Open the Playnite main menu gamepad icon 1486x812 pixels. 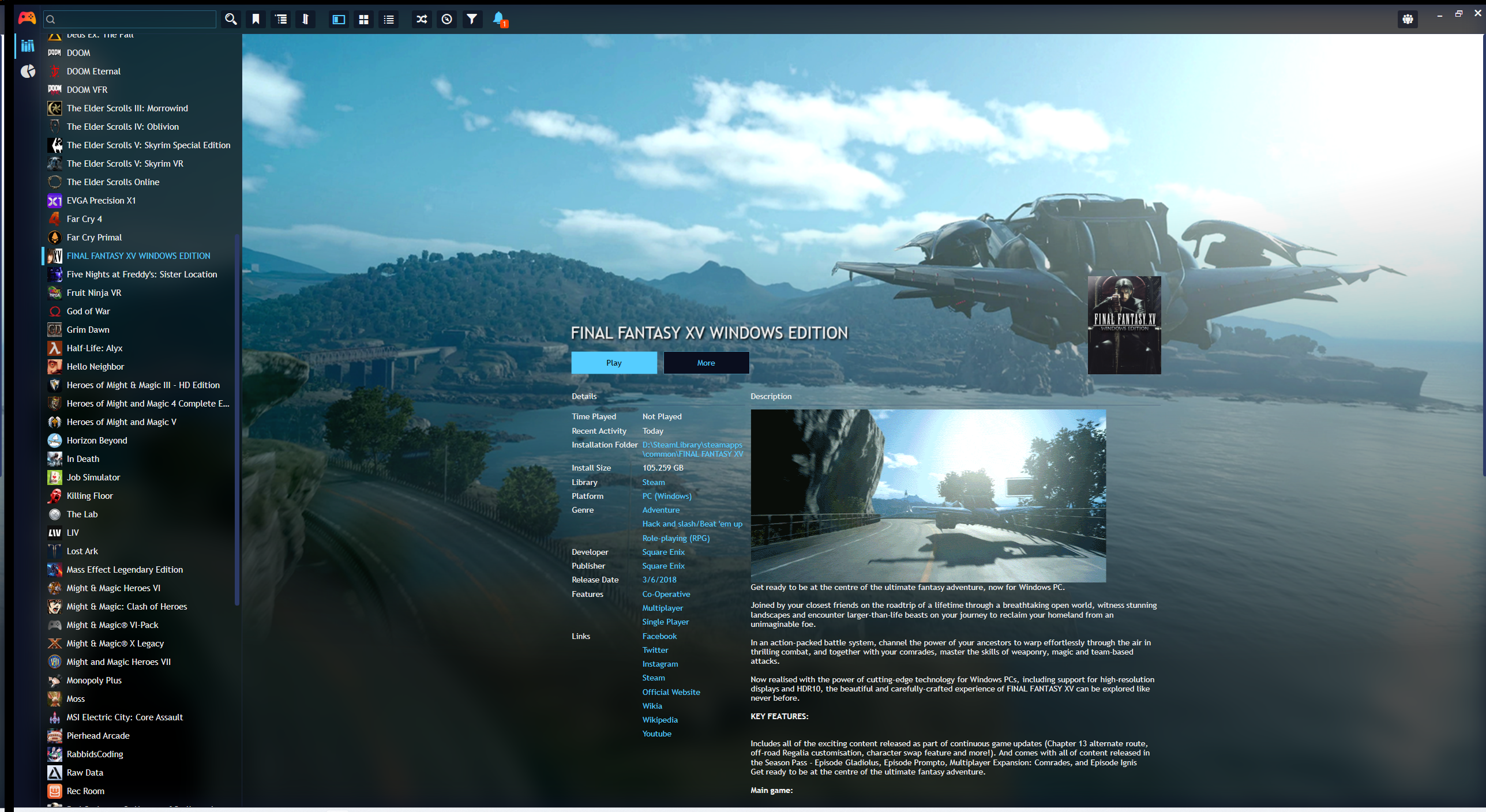(x=27, y=19)
